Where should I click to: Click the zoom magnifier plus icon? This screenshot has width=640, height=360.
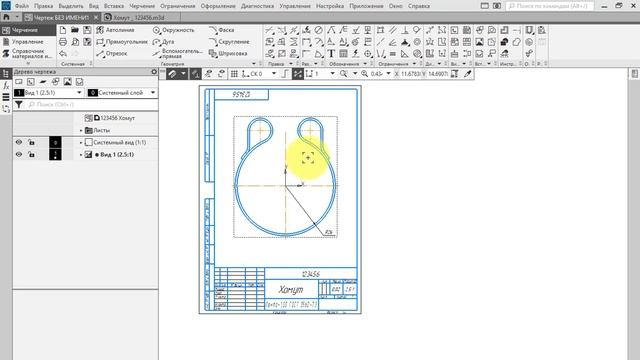coord(364,74)
